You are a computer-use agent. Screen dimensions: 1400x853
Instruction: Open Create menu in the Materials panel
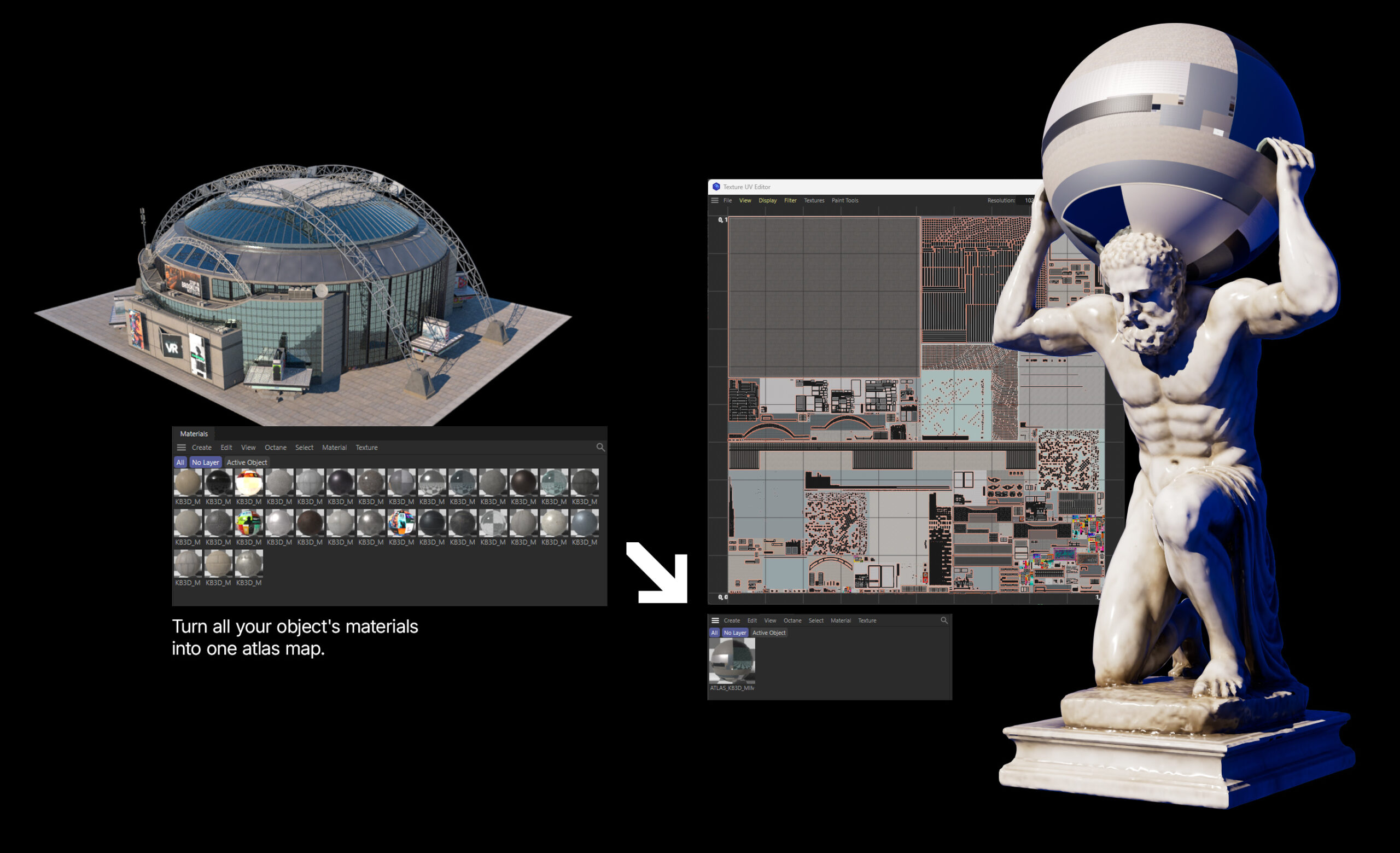(201, 447)
